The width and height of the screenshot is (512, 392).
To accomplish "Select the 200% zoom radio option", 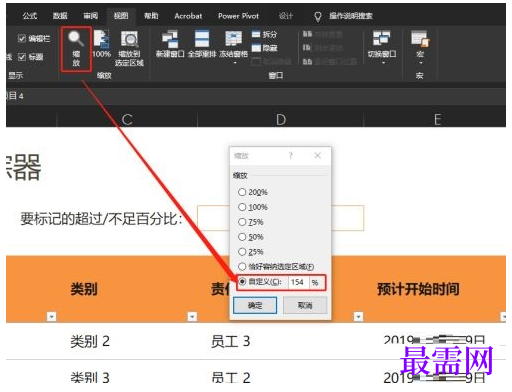I will pos(242,192).
